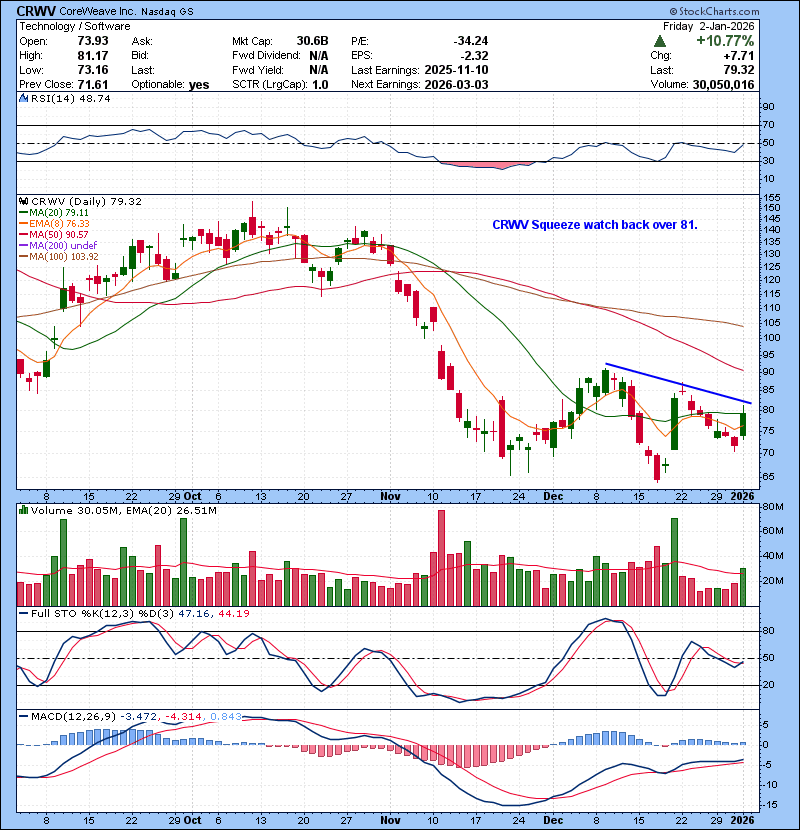Click the last green candlestick on price chart
The width and height of the screenshot is (800, 830).
[x=743, y=425]
